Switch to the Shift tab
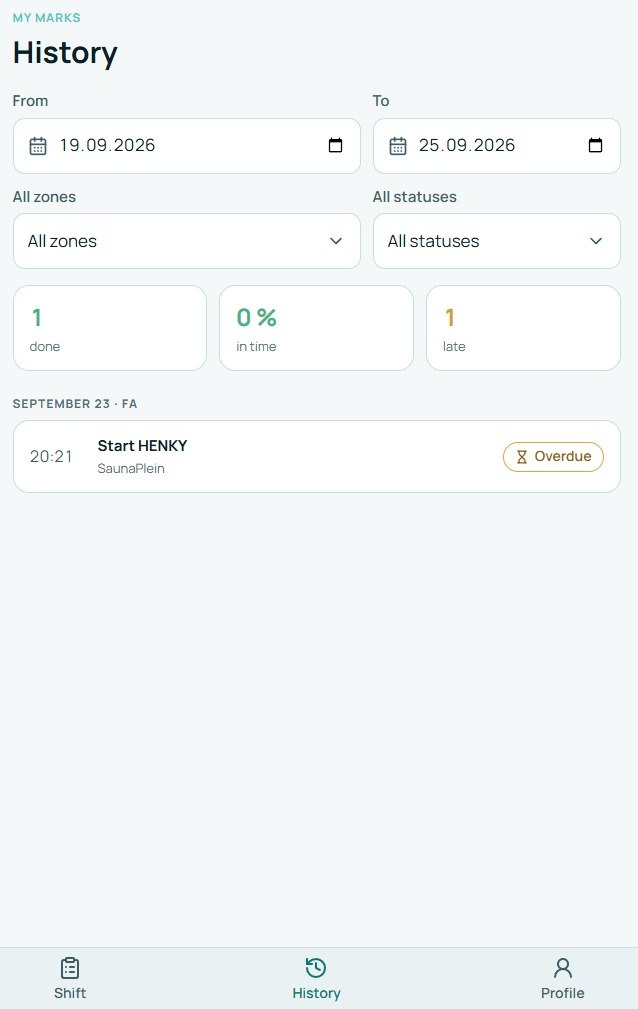The height and width of the screenshot is (1009, 638). point(70,978)
